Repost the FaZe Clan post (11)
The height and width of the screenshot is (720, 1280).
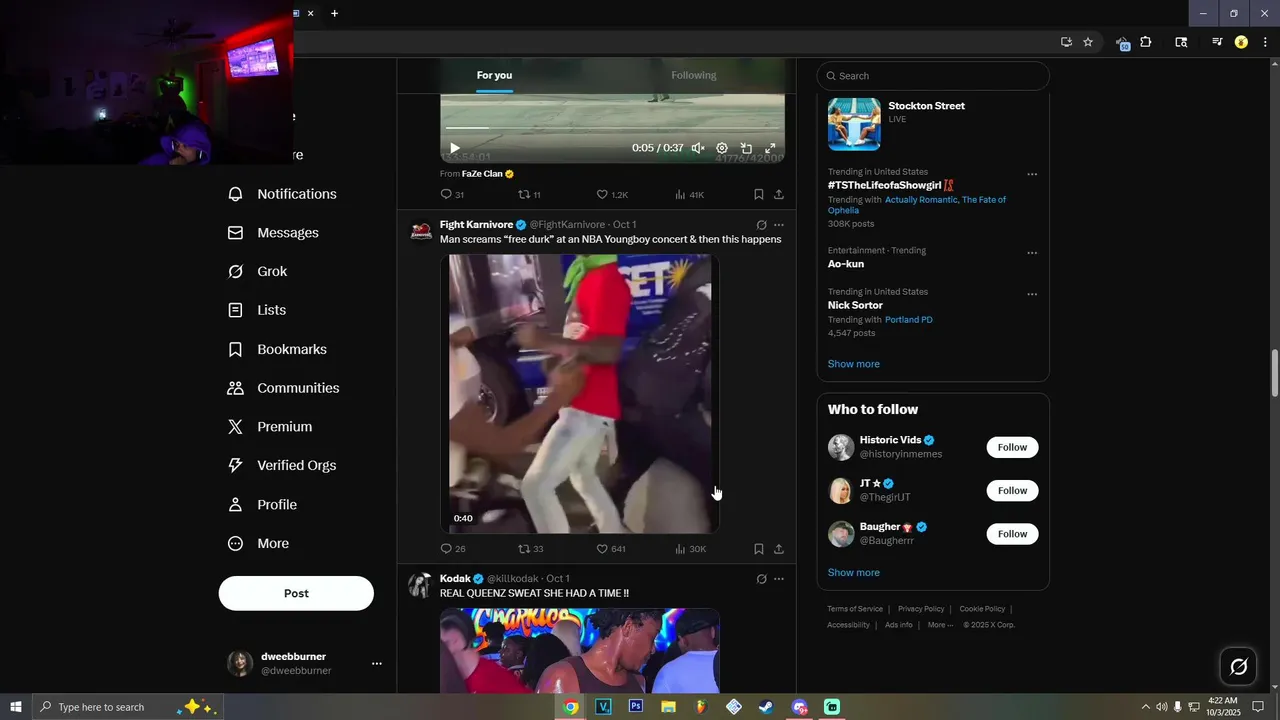[529, 195]
